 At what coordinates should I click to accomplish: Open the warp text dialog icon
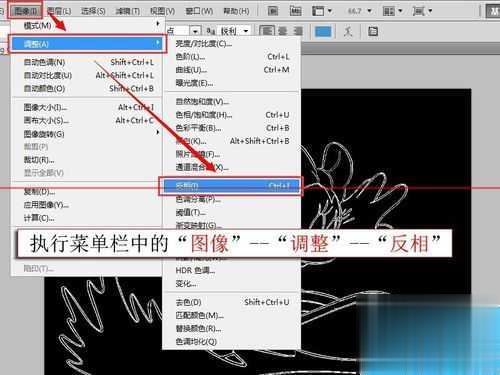(348, 31)
